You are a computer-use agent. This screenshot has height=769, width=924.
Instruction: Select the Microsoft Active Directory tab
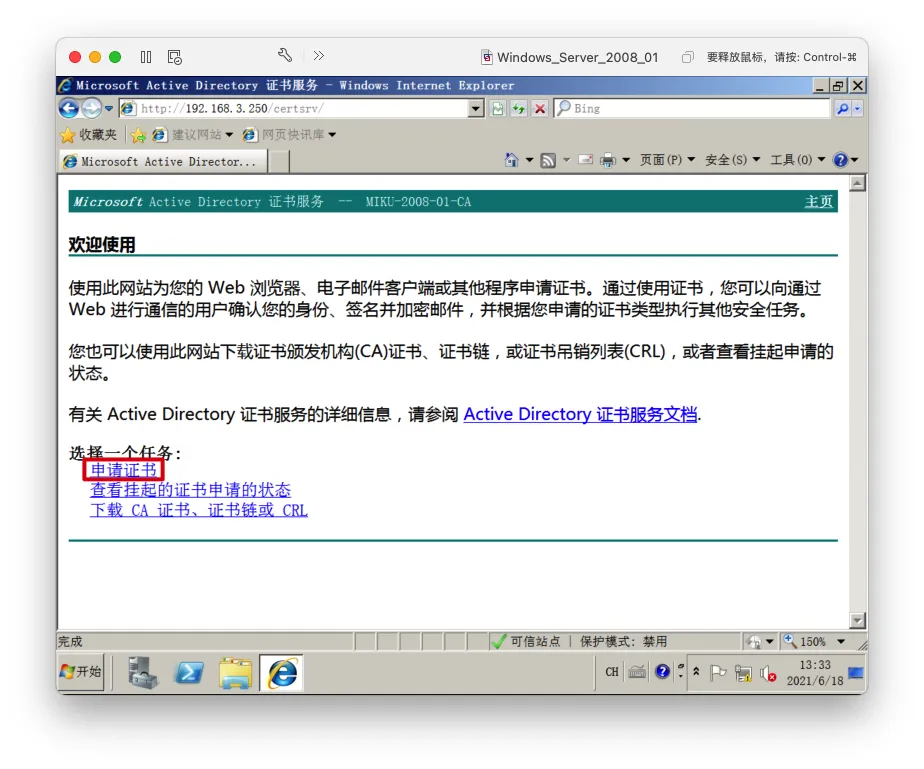coord(163,161)
